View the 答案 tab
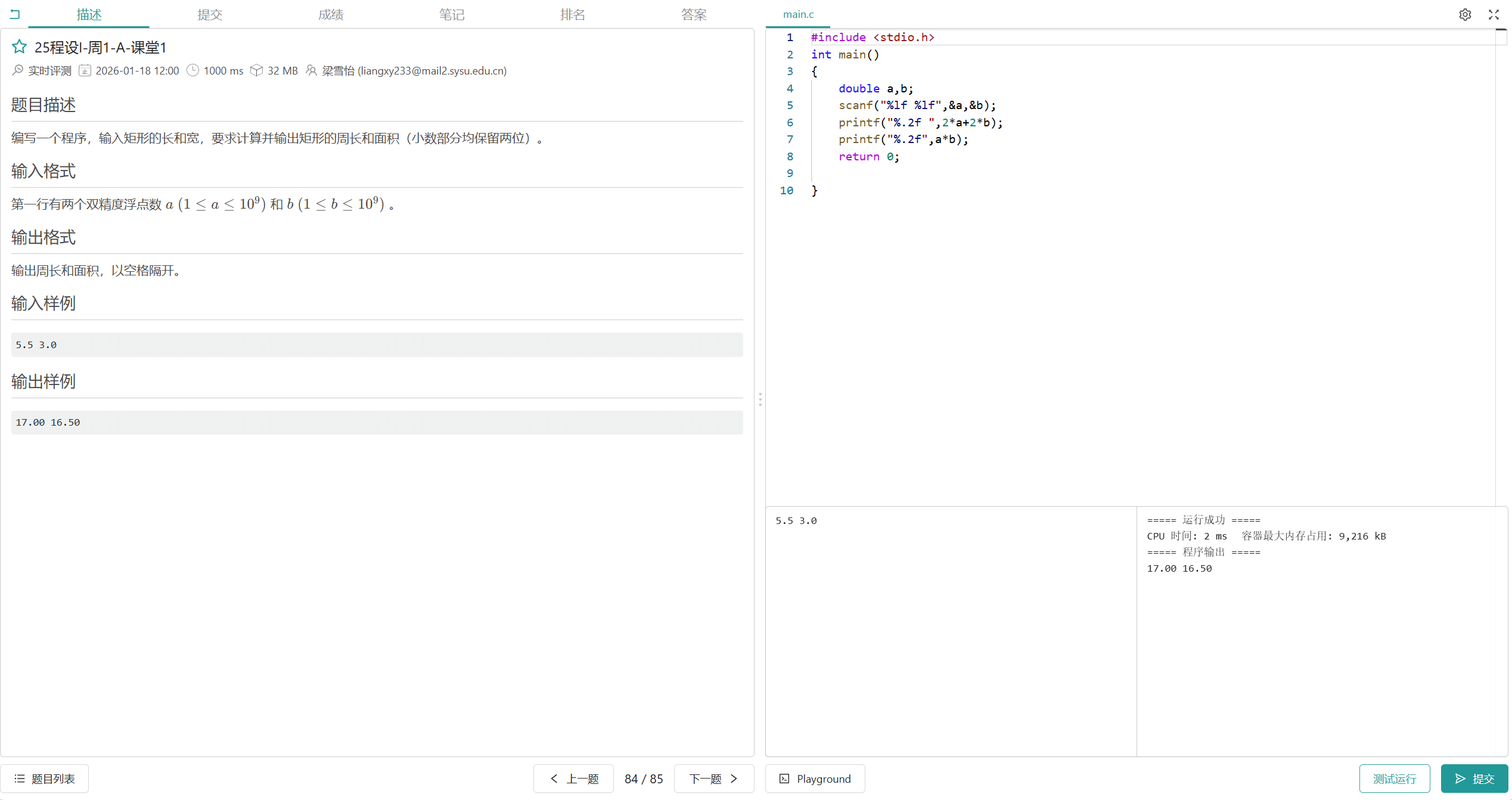Screen dimensions: 1512x800 (694, 14)
